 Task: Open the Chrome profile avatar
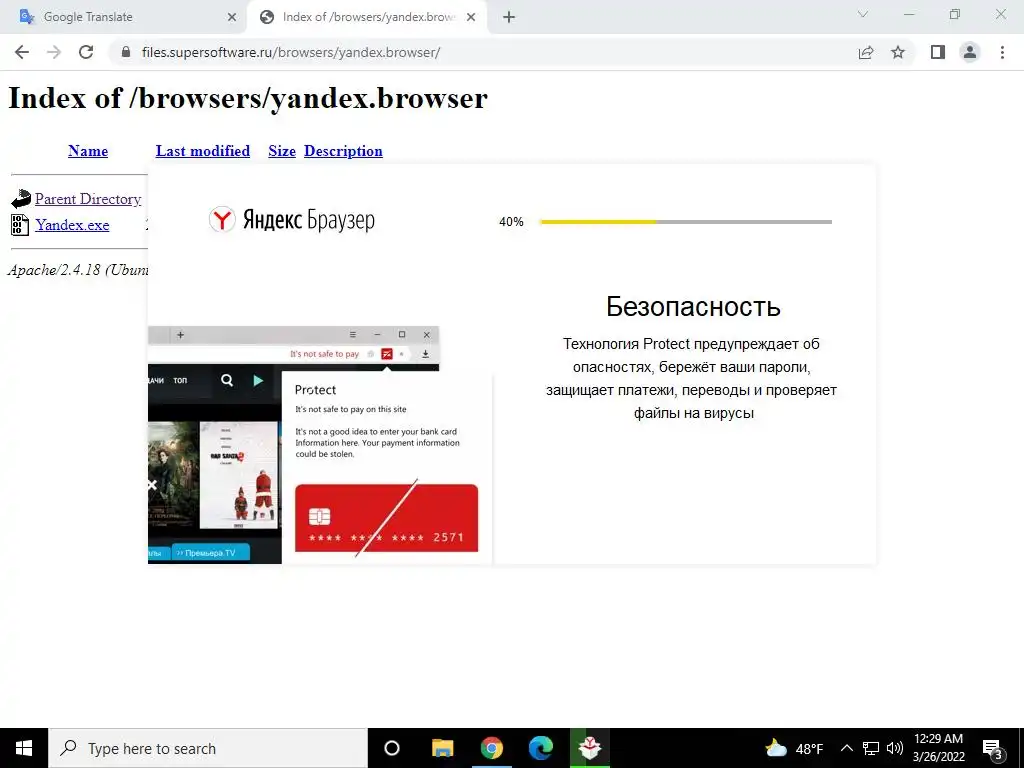click(x=970, y=52)
